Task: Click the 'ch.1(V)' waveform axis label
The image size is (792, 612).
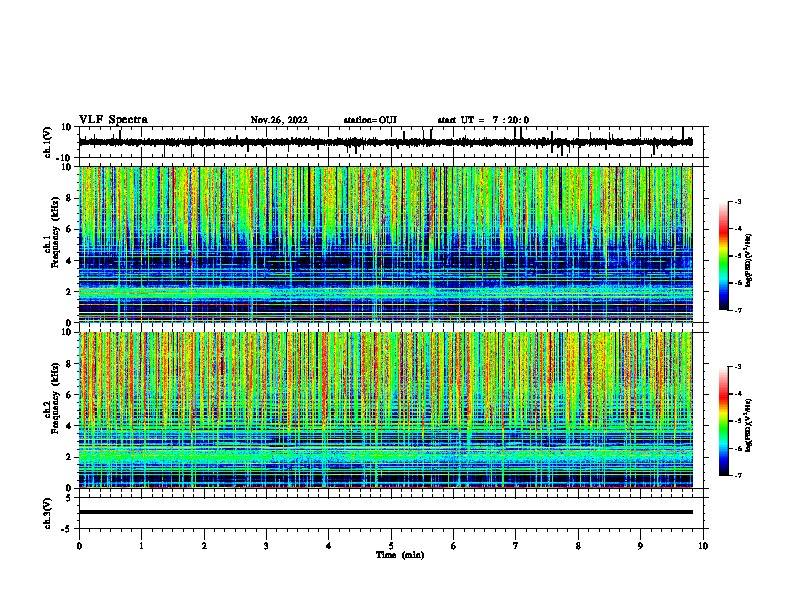Action: point(48,142)
